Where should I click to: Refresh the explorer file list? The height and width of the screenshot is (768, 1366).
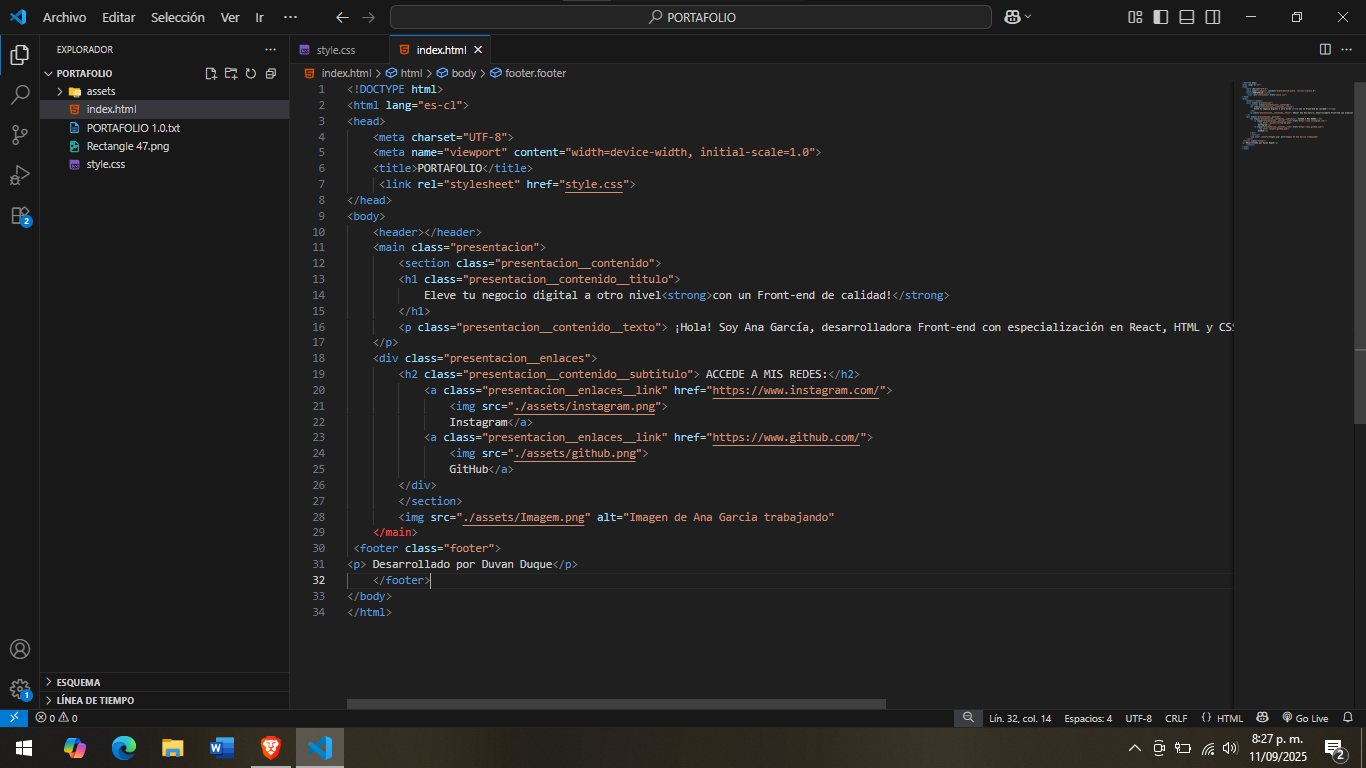[251, 73]
